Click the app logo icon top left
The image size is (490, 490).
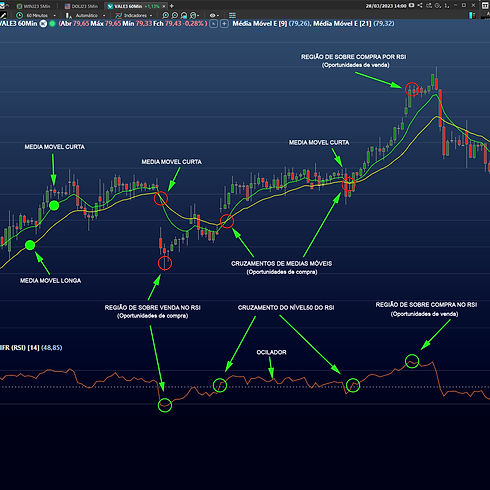coord(2,6)
